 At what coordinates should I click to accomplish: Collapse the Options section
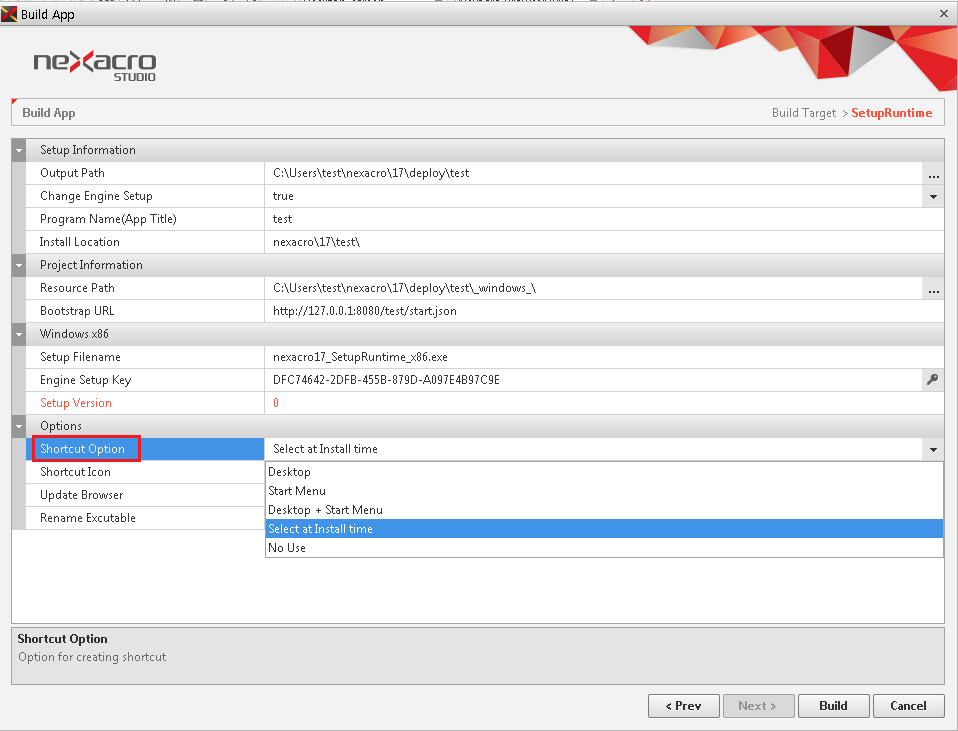click(19, 427)
